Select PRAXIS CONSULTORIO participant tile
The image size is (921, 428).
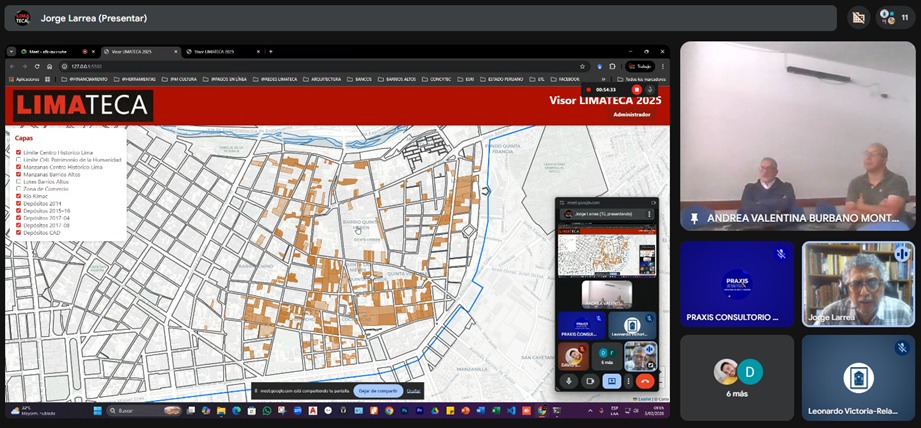[737, 284]
